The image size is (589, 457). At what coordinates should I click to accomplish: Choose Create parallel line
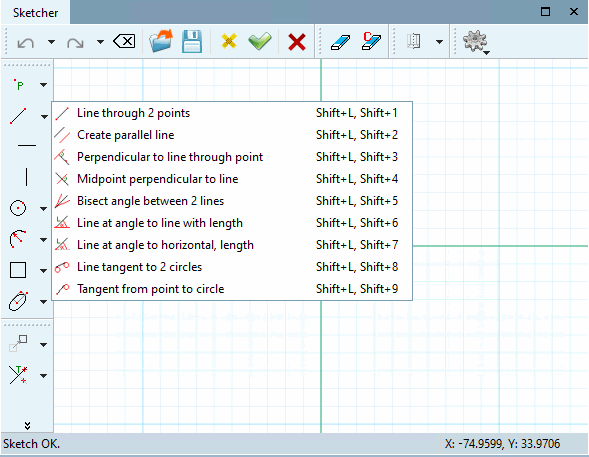(232, 135)
